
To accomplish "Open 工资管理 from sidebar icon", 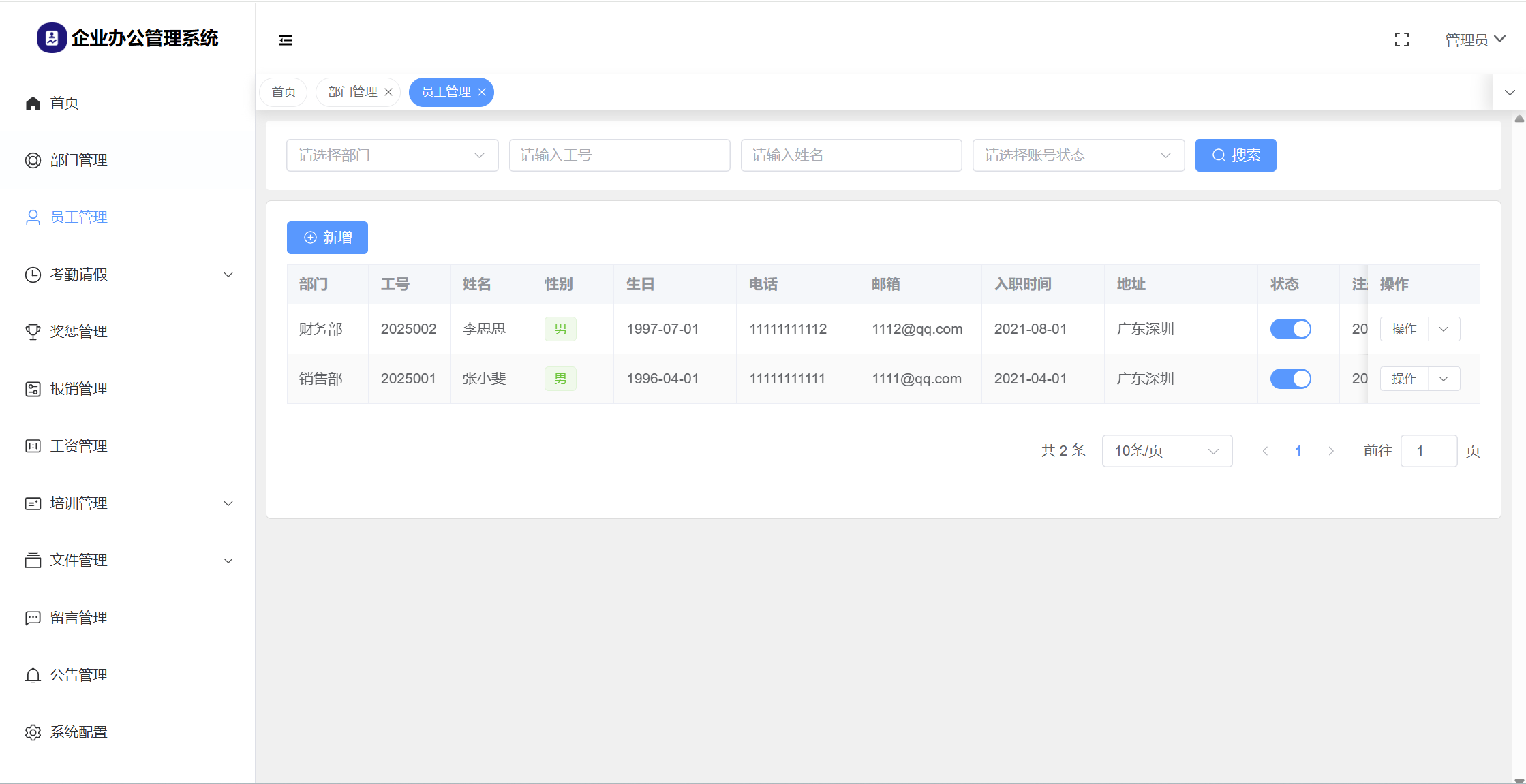I will coord(33,446).
